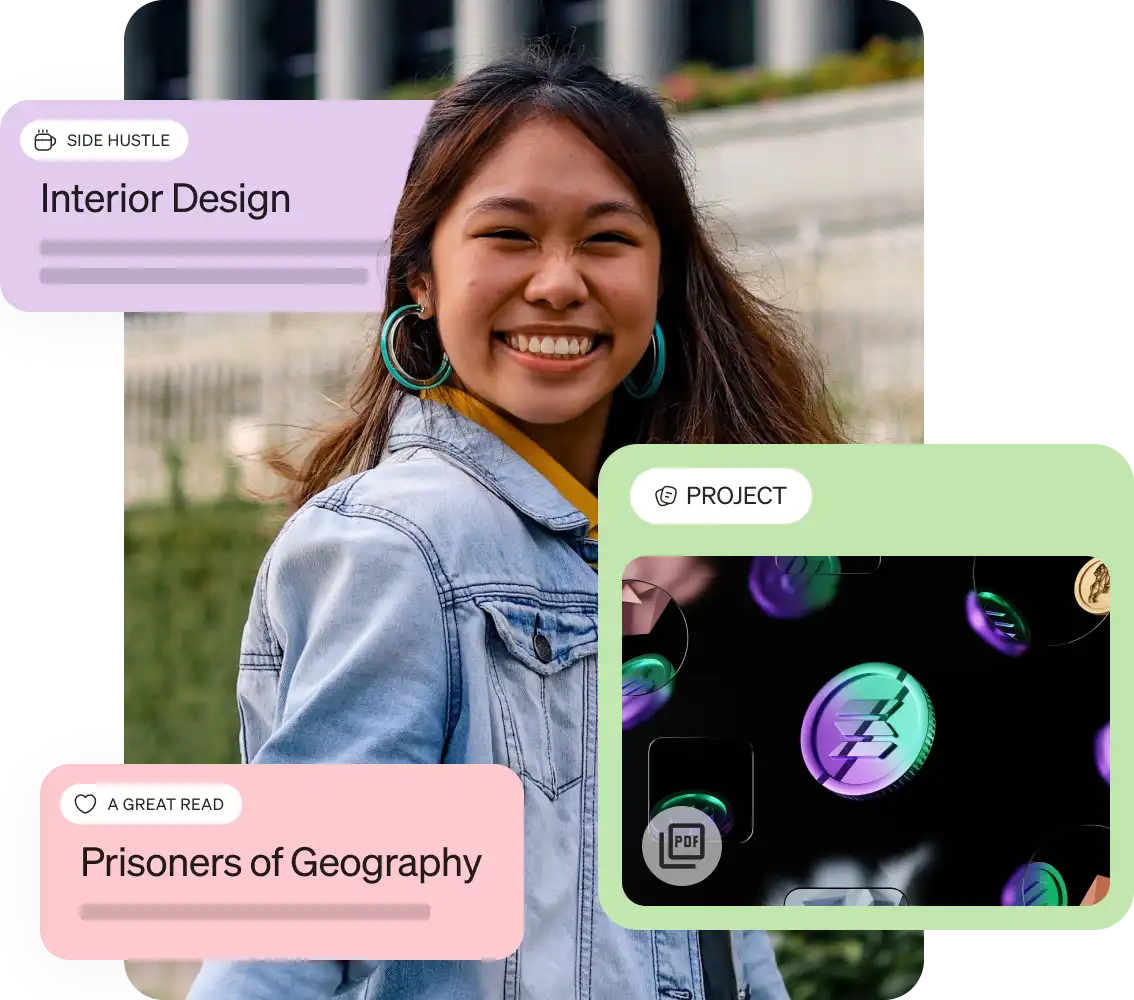Select the PROJECT label text
Image resolution: width=1134 pixels, height=1000 pixels.
click(736, 496)
